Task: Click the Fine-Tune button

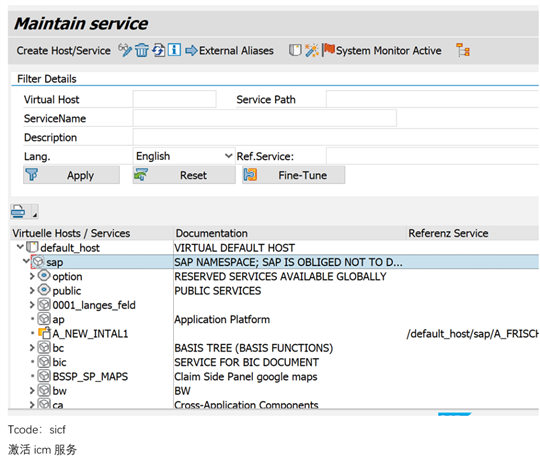Action: pos(293,175)
